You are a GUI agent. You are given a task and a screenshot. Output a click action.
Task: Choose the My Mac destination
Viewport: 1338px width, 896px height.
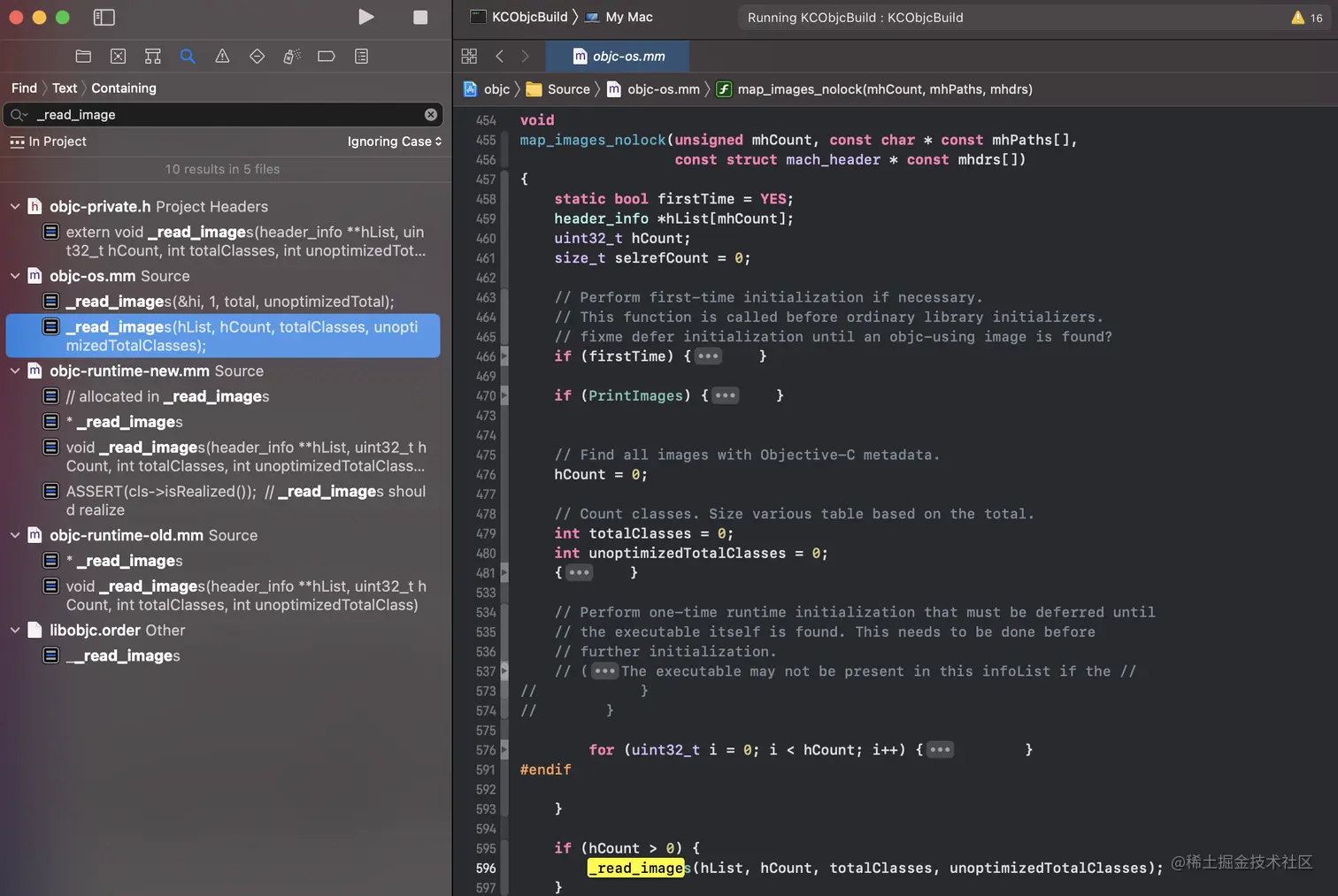619,17
